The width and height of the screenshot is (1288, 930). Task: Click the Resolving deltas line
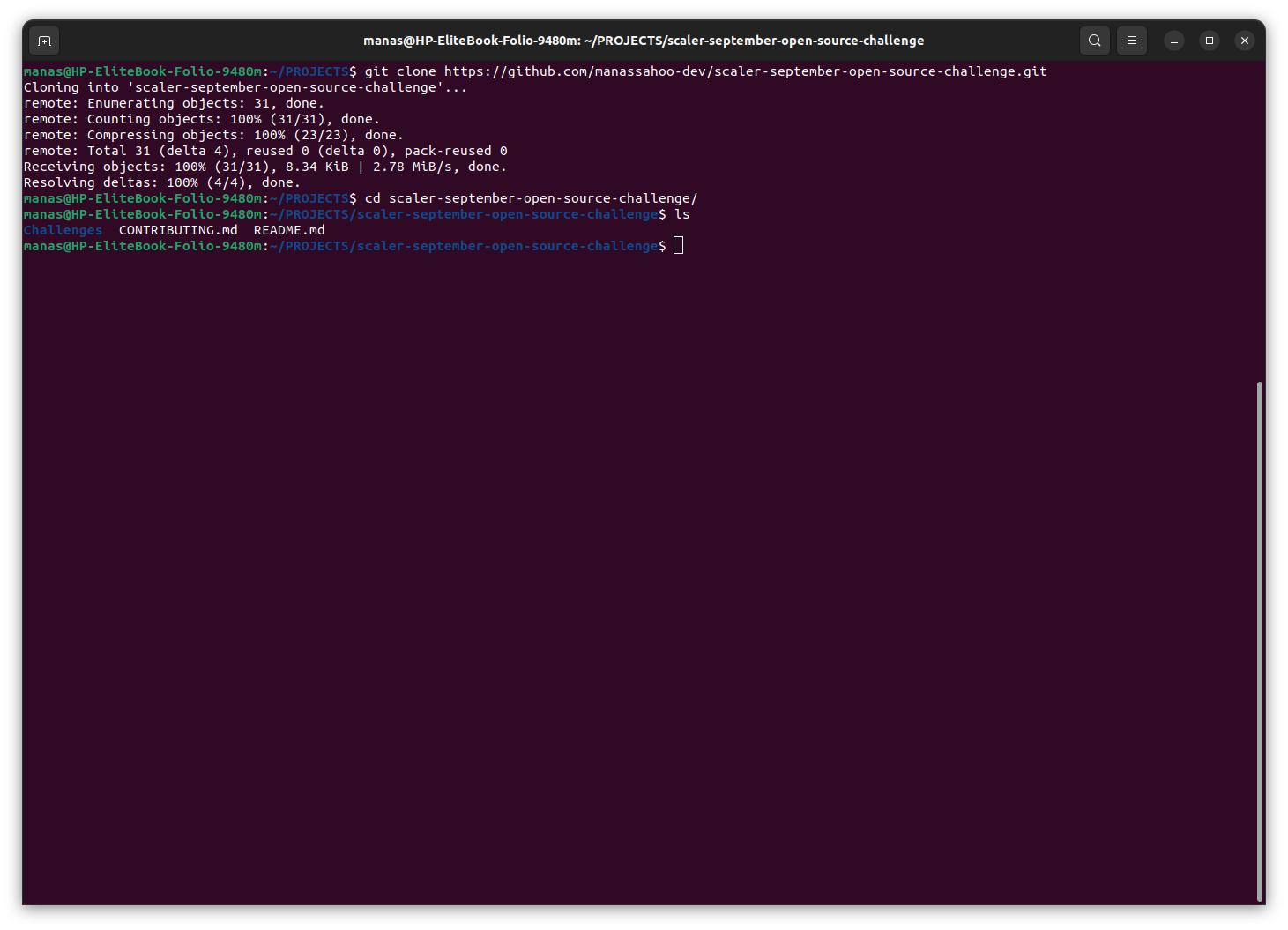(x=161, y=182)
